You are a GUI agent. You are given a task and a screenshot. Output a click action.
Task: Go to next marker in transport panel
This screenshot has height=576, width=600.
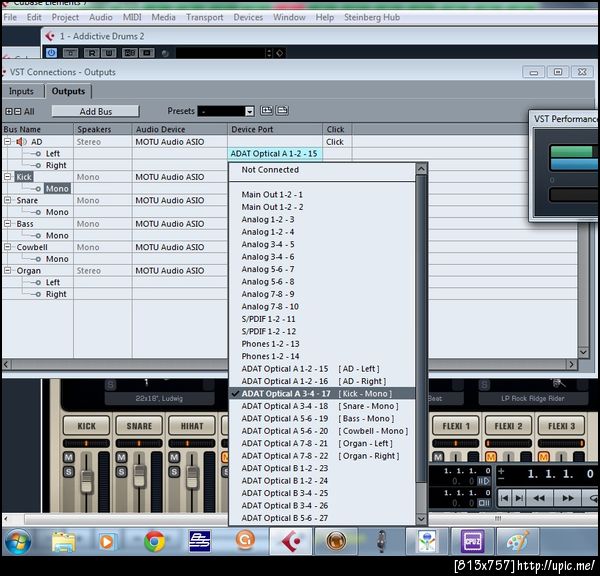(519, 498)
